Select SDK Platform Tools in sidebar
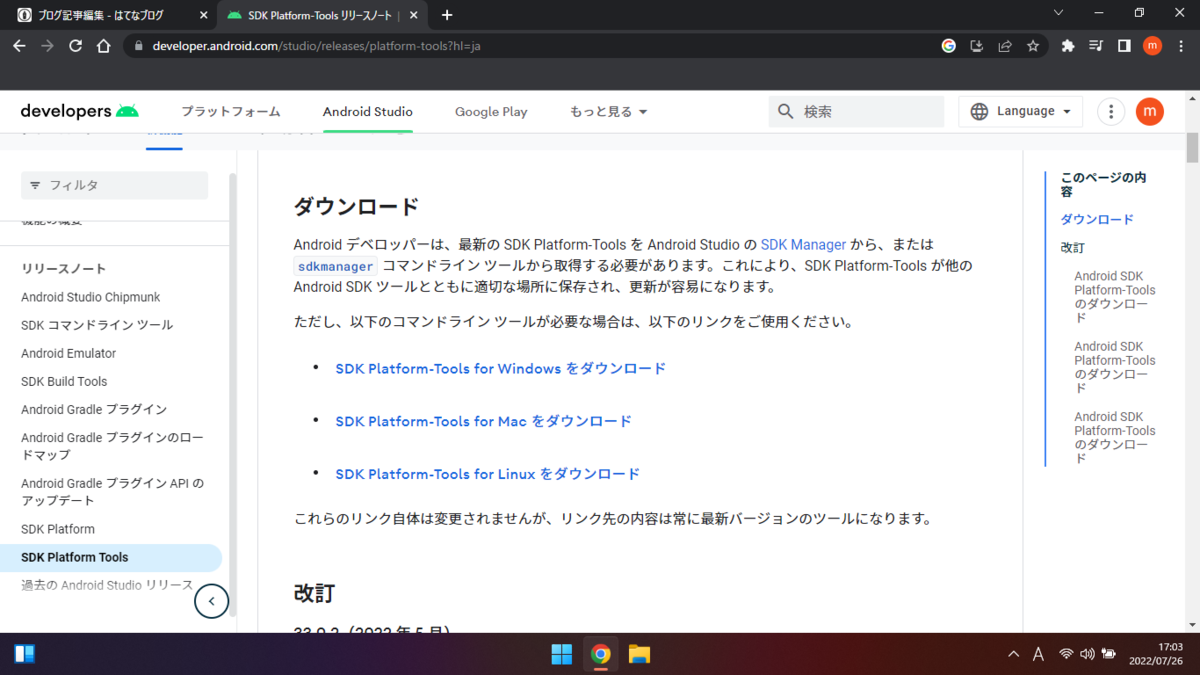Viewport: 1200px width, 675px height. point(110,558)
